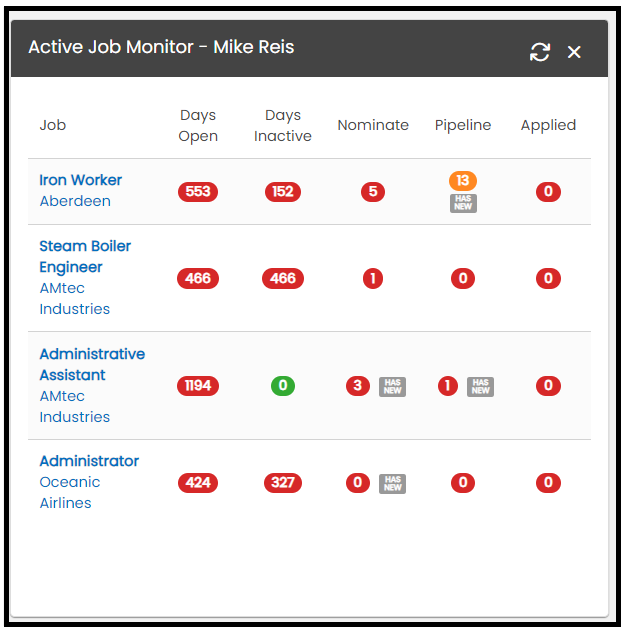Open the Aberdeen company link

[75, 201]
